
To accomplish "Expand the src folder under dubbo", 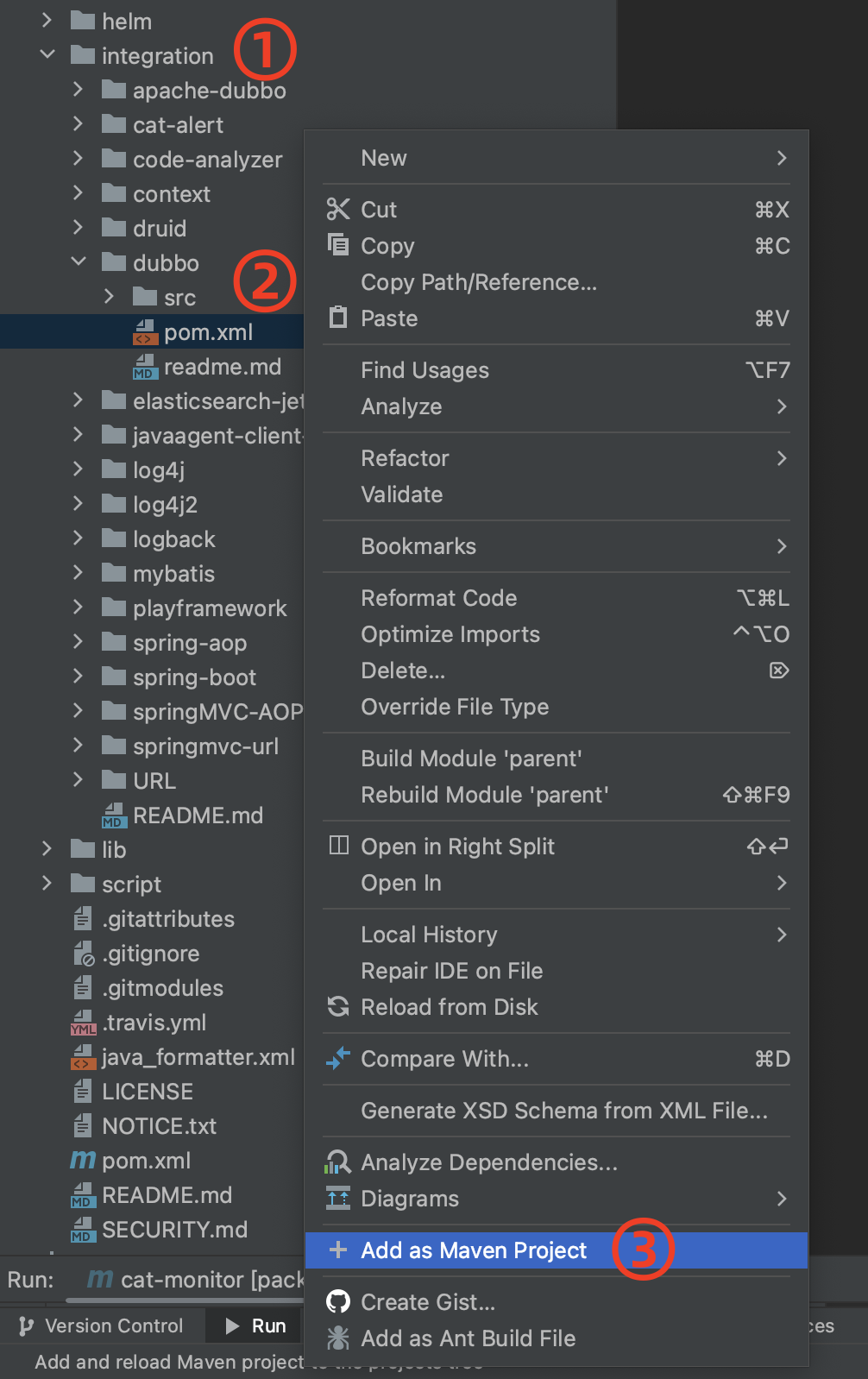I will coord(109,296).
